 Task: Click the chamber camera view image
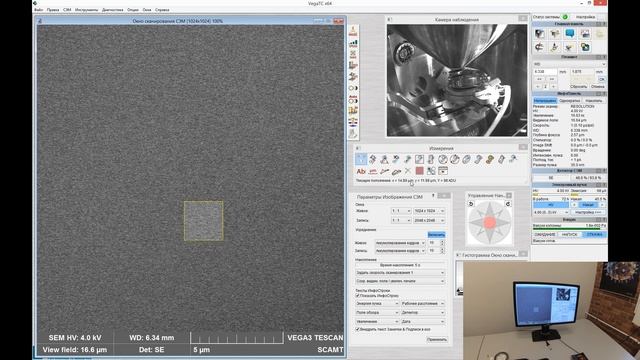point(457,80)
